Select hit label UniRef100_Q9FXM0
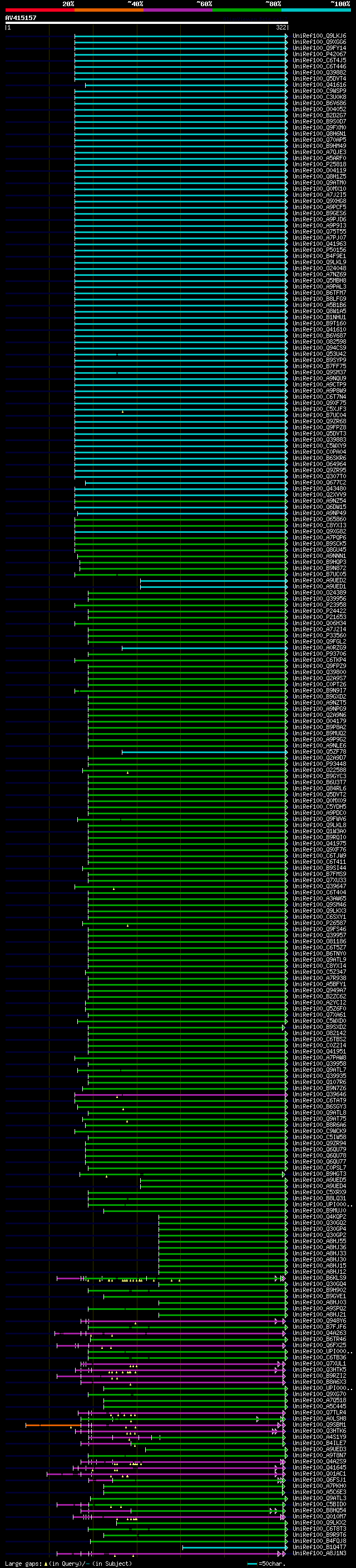 pos(319,127)
